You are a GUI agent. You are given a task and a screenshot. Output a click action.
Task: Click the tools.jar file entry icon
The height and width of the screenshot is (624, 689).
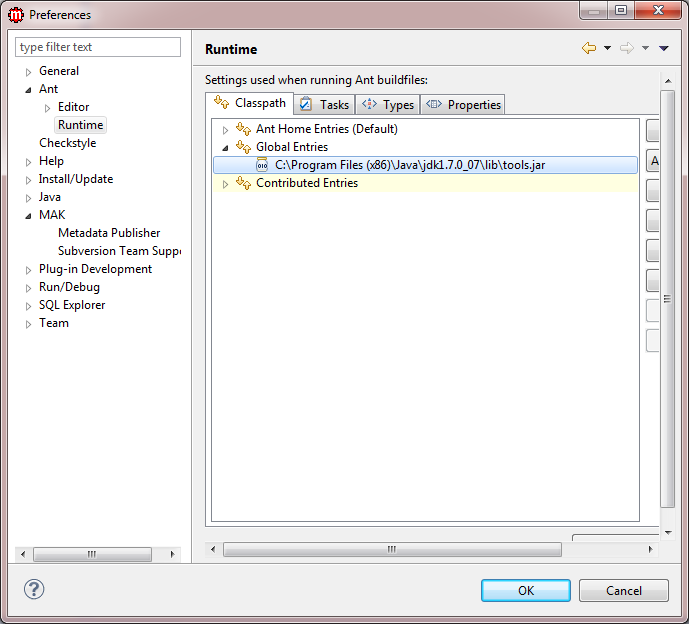[262, 165]
